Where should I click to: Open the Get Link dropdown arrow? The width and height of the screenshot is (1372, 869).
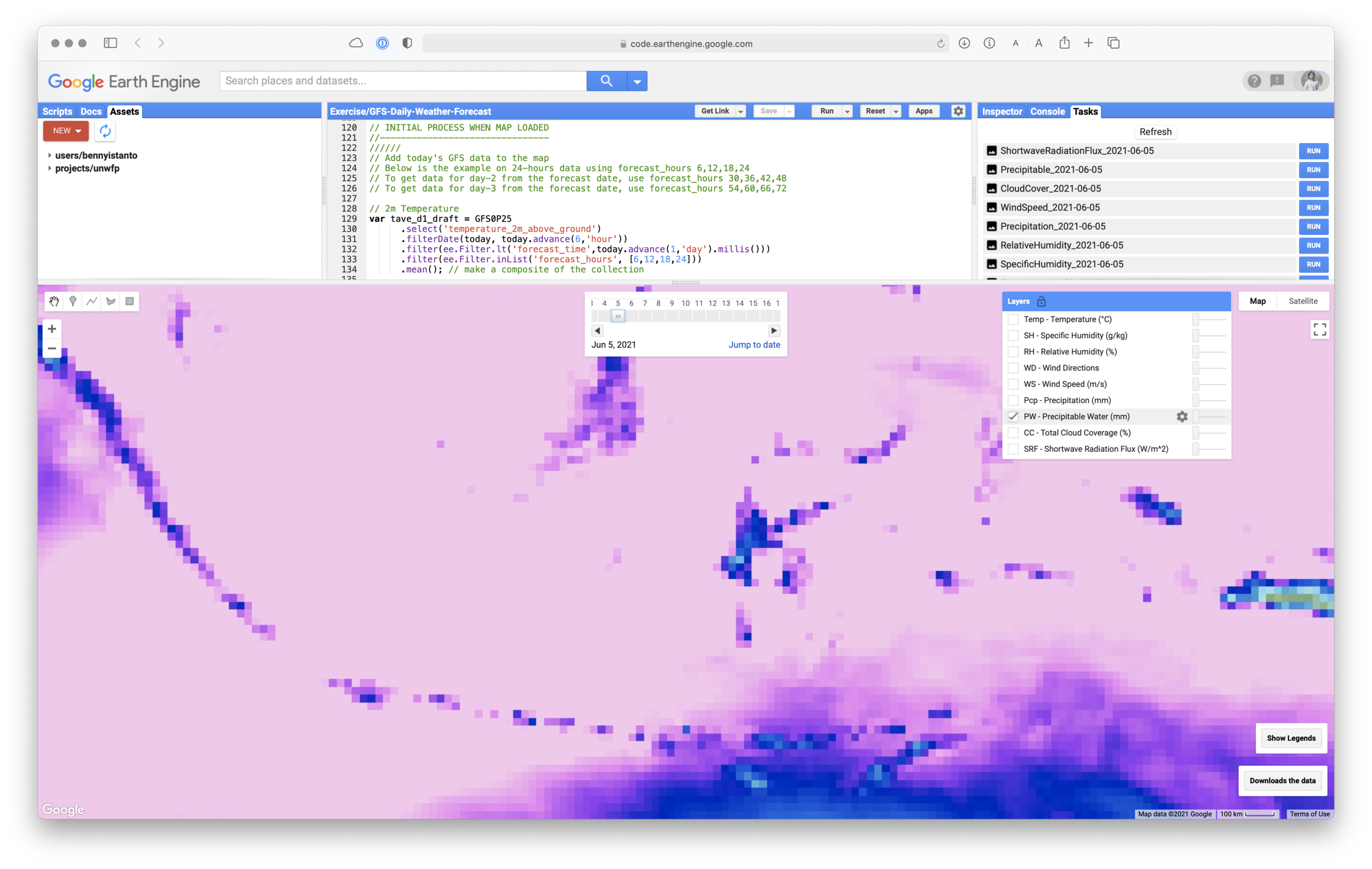click(x=741, y=111)
